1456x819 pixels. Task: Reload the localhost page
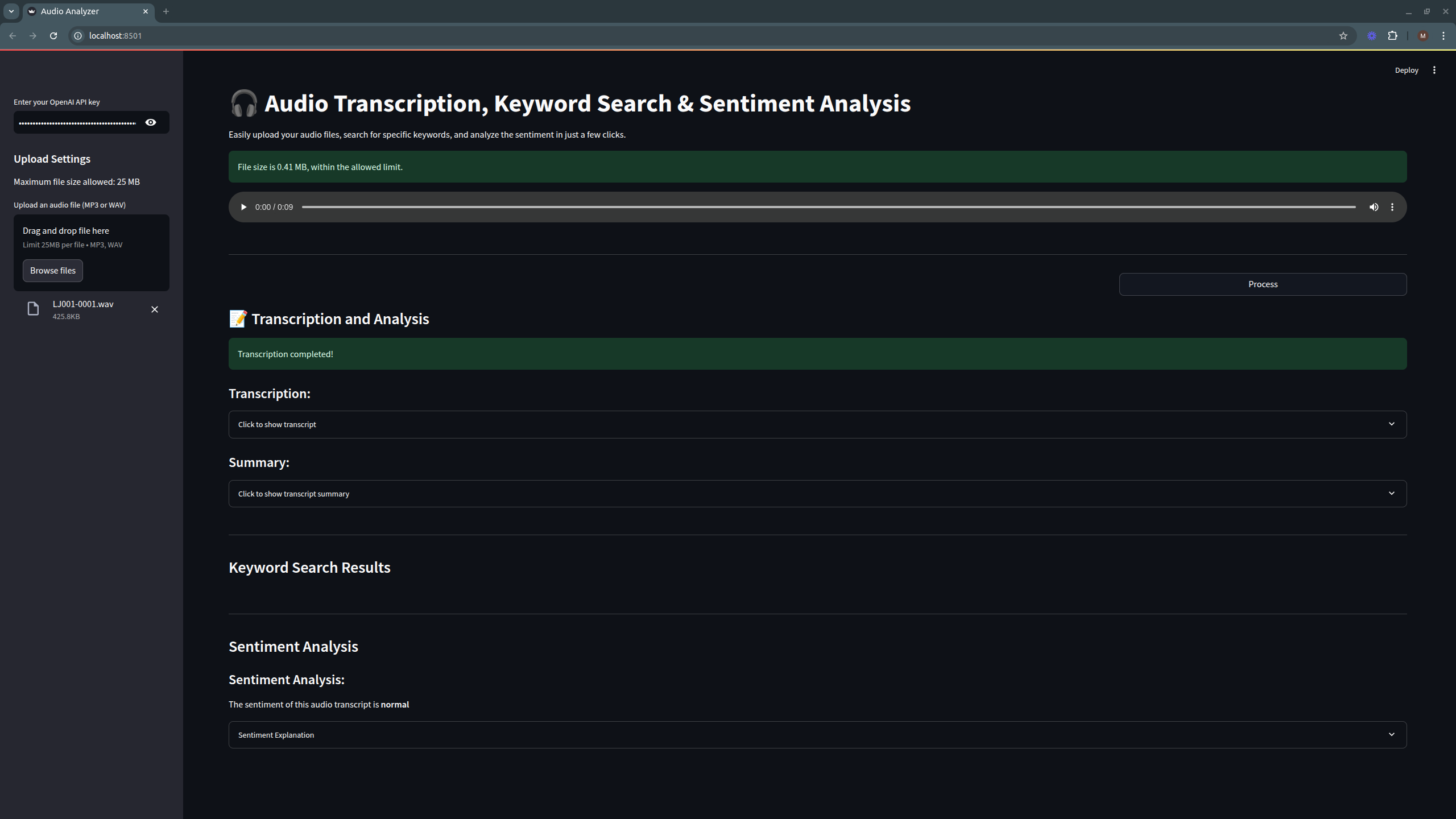click(x=53, y=36)
